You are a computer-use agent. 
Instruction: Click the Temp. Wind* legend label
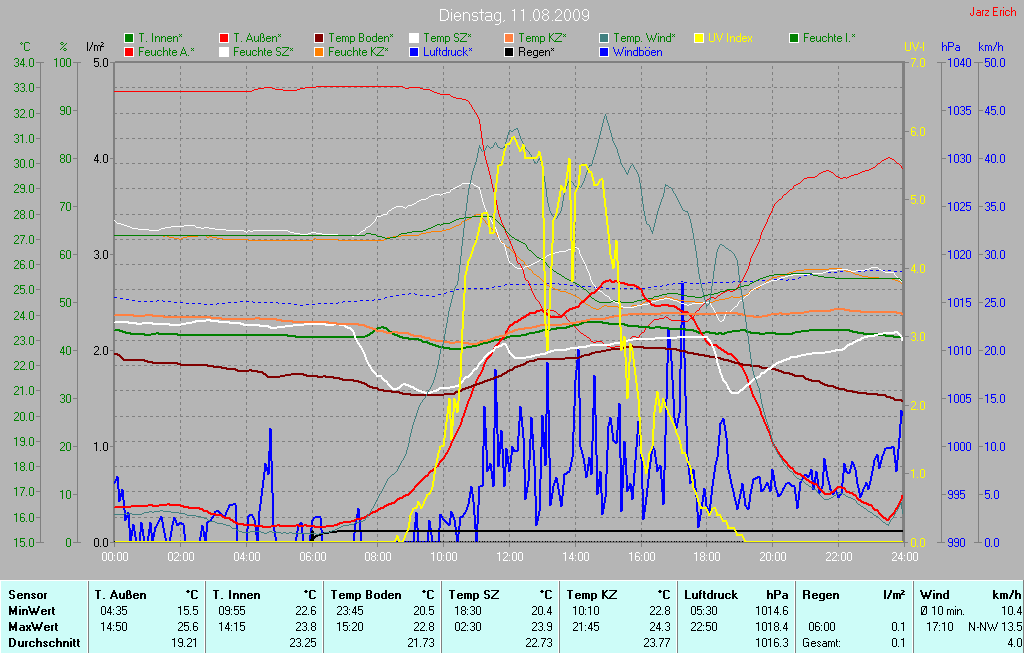[x=645, y=39]
